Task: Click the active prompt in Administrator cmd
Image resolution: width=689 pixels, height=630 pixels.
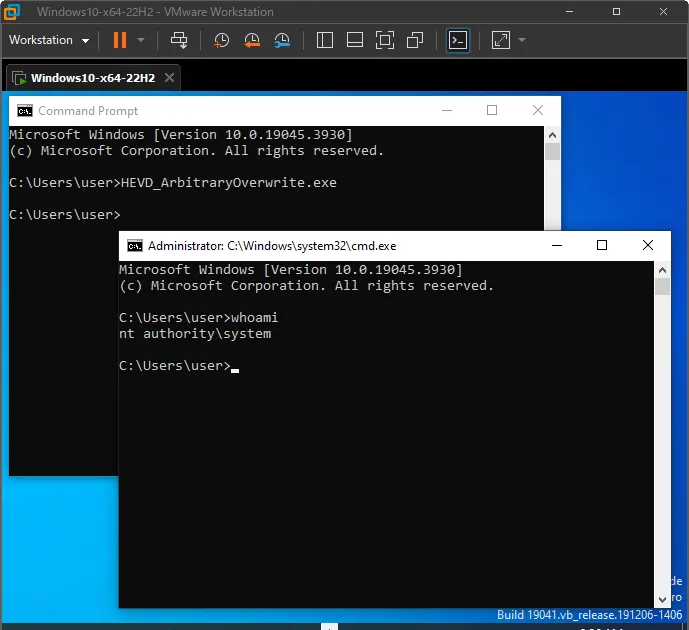Action: coord(178,366)
